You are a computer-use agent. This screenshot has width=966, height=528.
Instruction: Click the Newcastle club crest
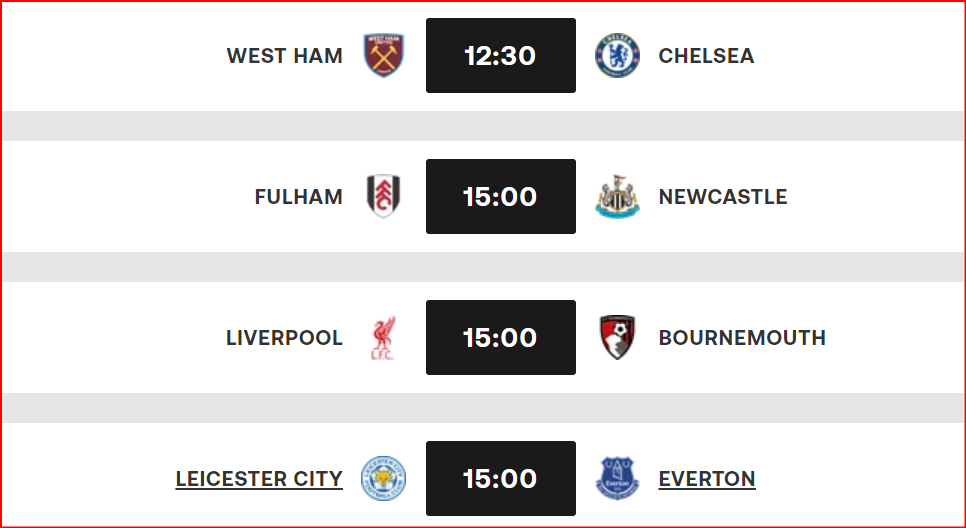coord(616,197)
